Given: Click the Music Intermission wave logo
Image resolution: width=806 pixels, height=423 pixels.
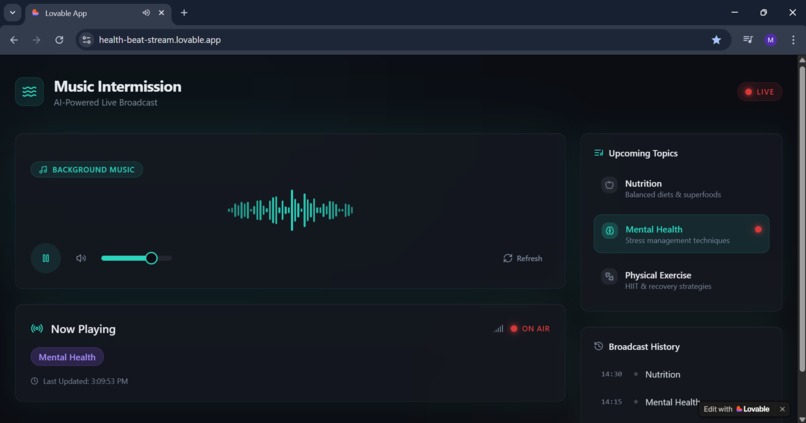Looking at the screenshot, I should [x=29, y=91].
